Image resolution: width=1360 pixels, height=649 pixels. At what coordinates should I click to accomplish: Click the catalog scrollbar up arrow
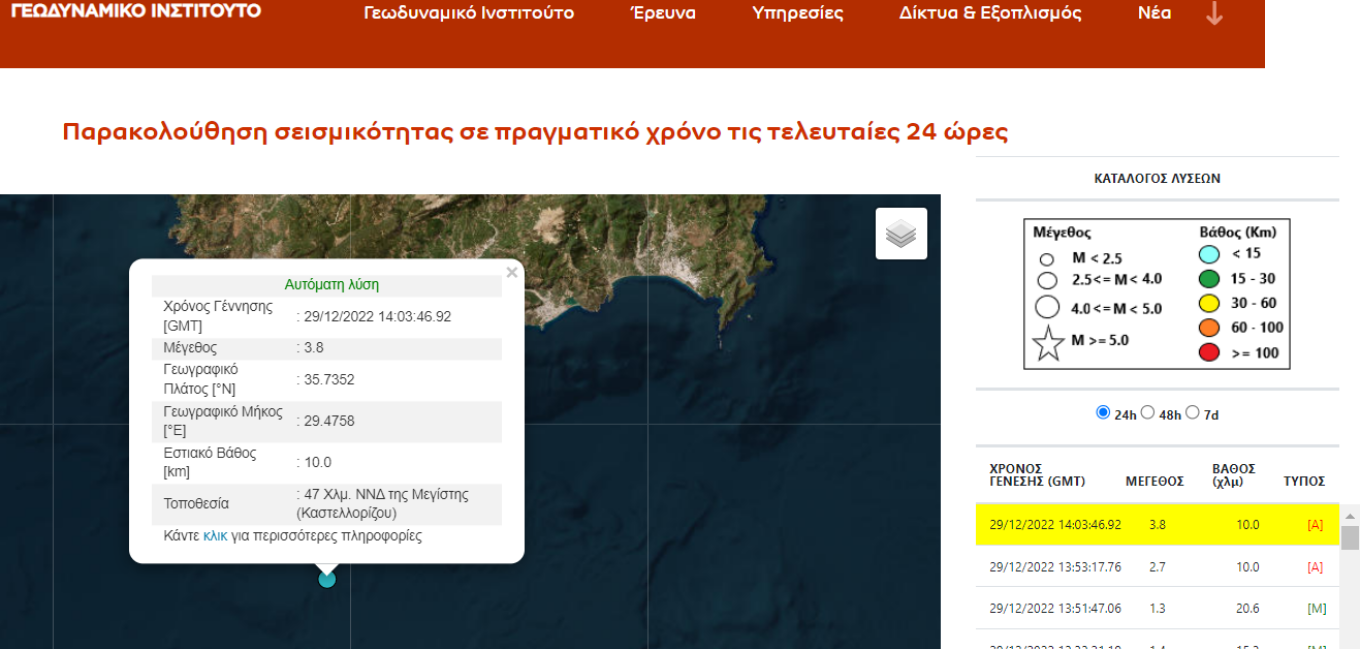pos(1350,517)
